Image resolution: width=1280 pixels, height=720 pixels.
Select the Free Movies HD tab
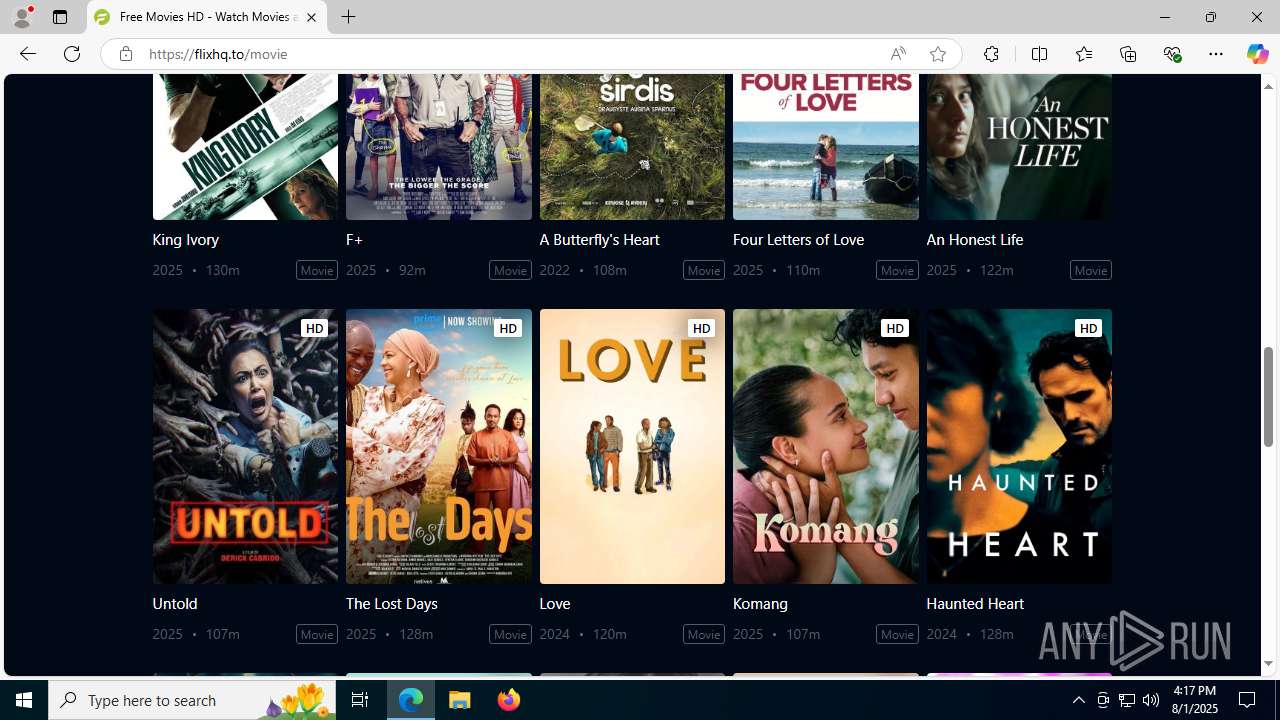click(207, 17)
